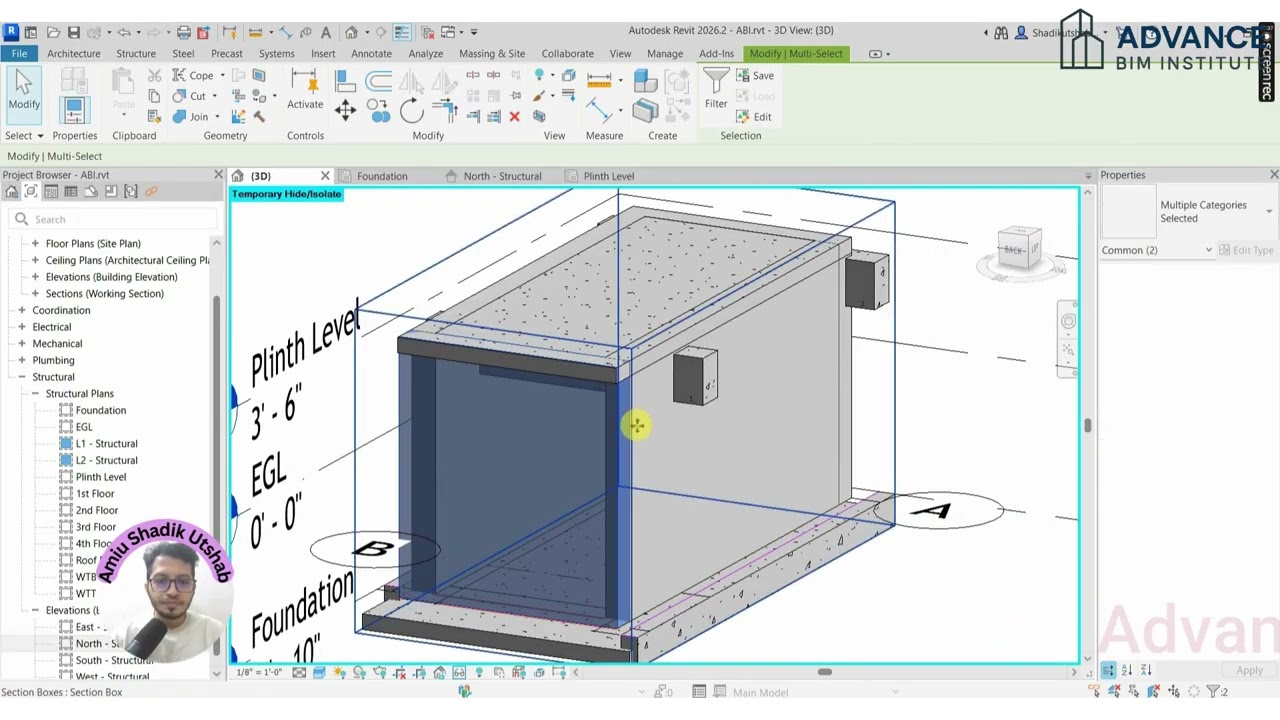Open the File menu
This screenshot has height=720, width=1280.
tap(19, 53)
